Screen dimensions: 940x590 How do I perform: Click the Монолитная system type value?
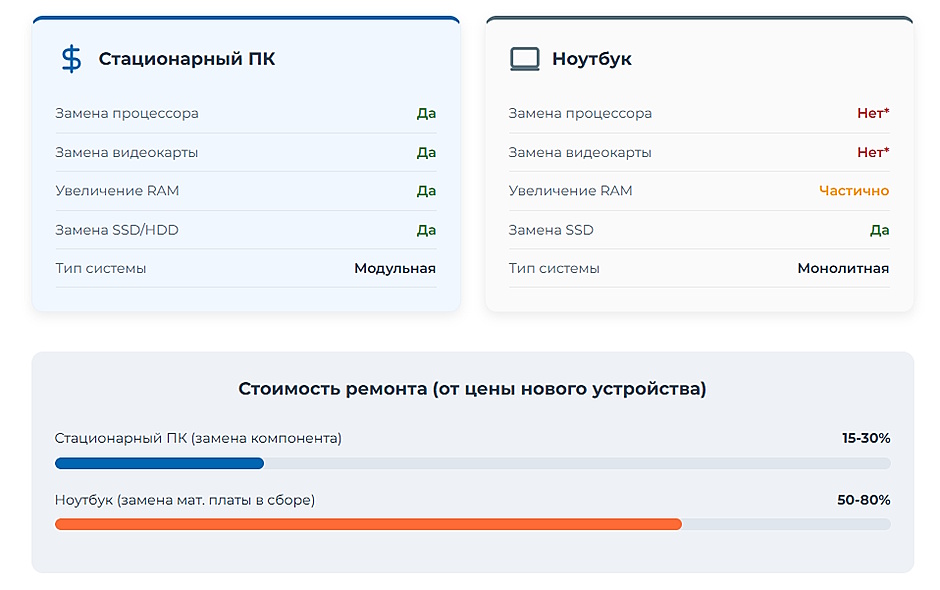tap(843, 268)
